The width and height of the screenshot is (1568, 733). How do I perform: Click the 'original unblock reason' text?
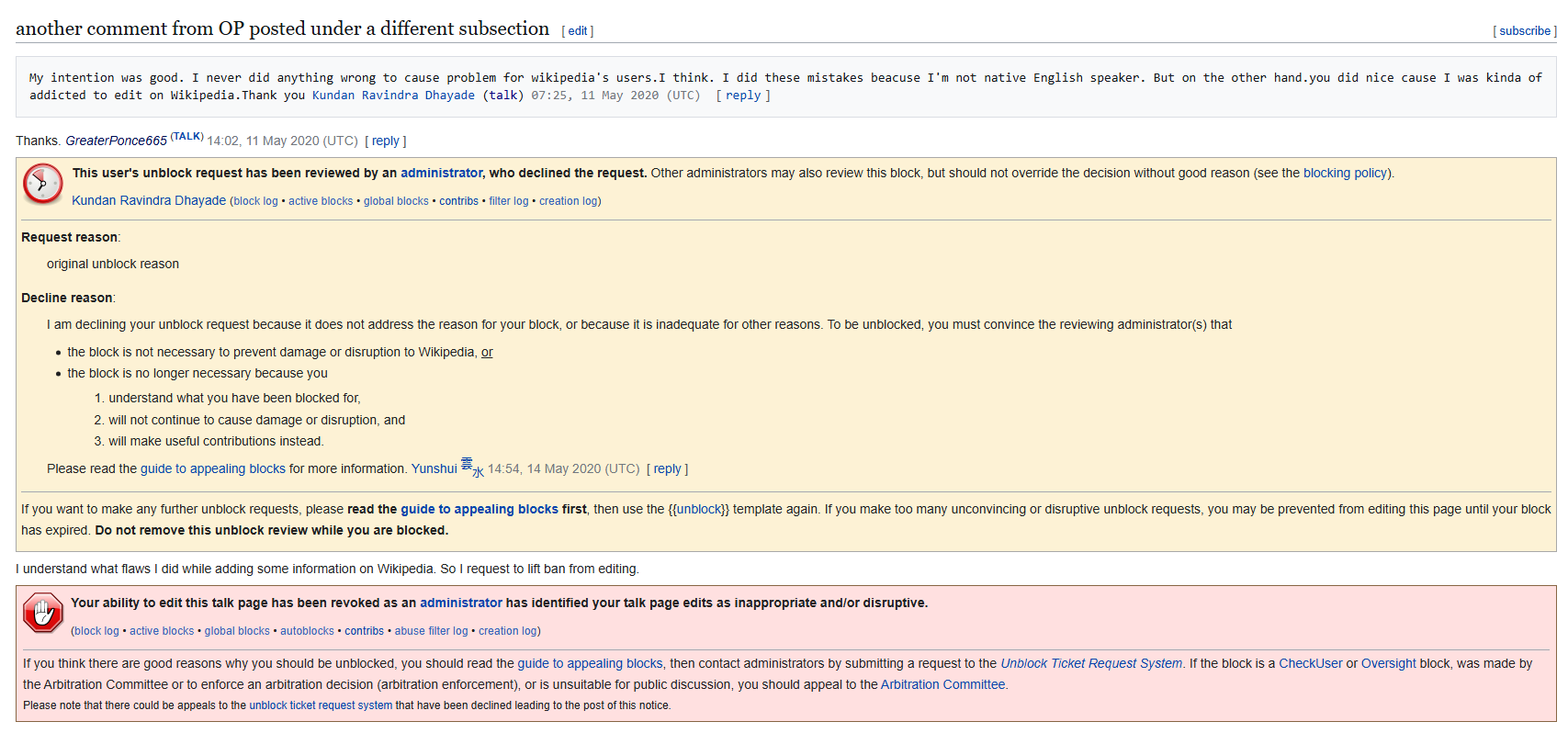(x=113, y=264)
